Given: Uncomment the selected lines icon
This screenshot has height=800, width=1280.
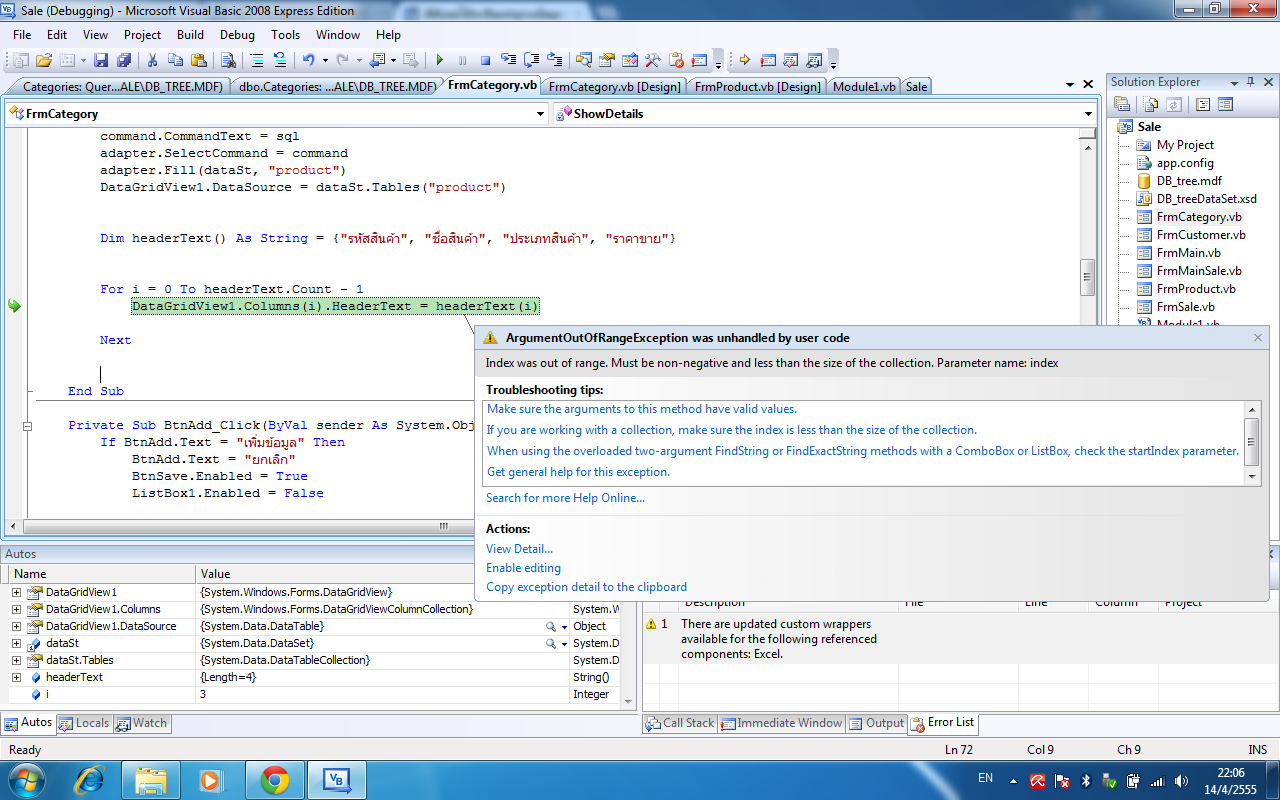Looking at the screenshot, I should 279,60.
